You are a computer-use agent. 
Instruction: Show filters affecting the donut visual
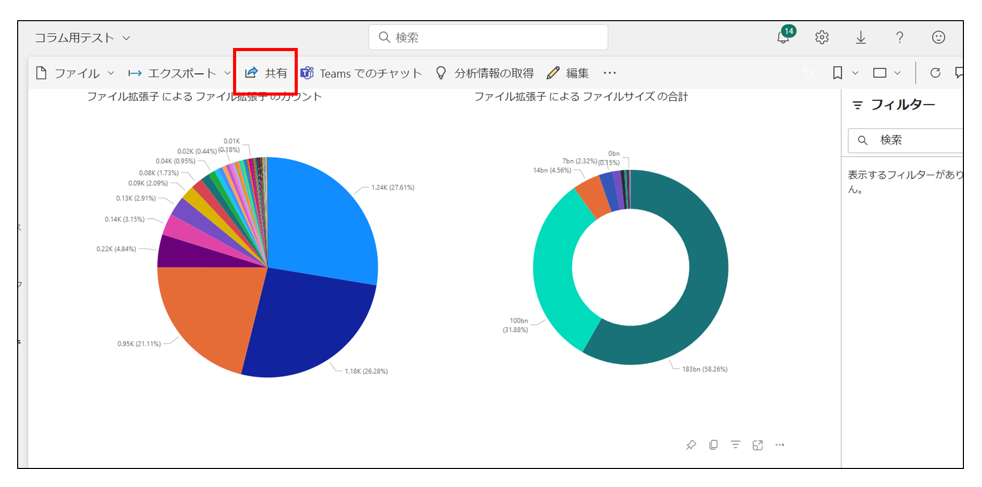[x=735, y=445]
